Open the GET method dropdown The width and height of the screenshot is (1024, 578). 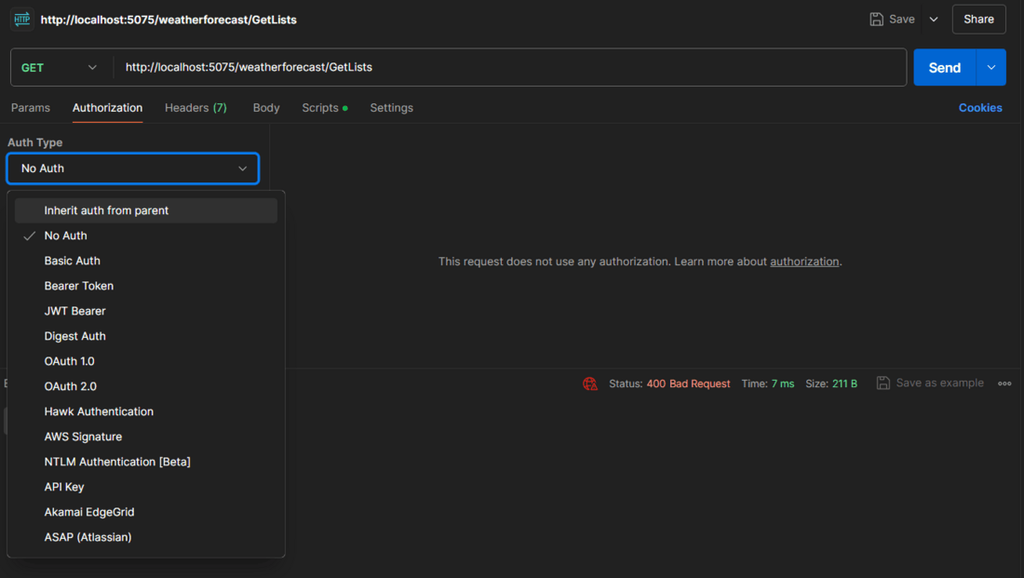[x=59, y=68]
